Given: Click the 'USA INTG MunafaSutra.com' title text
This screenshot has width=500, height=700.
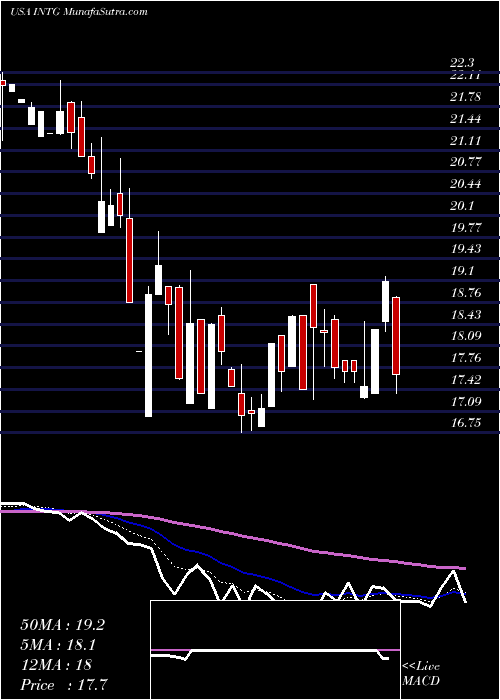Looking at the screenshot, I should [x=79, y=12].
